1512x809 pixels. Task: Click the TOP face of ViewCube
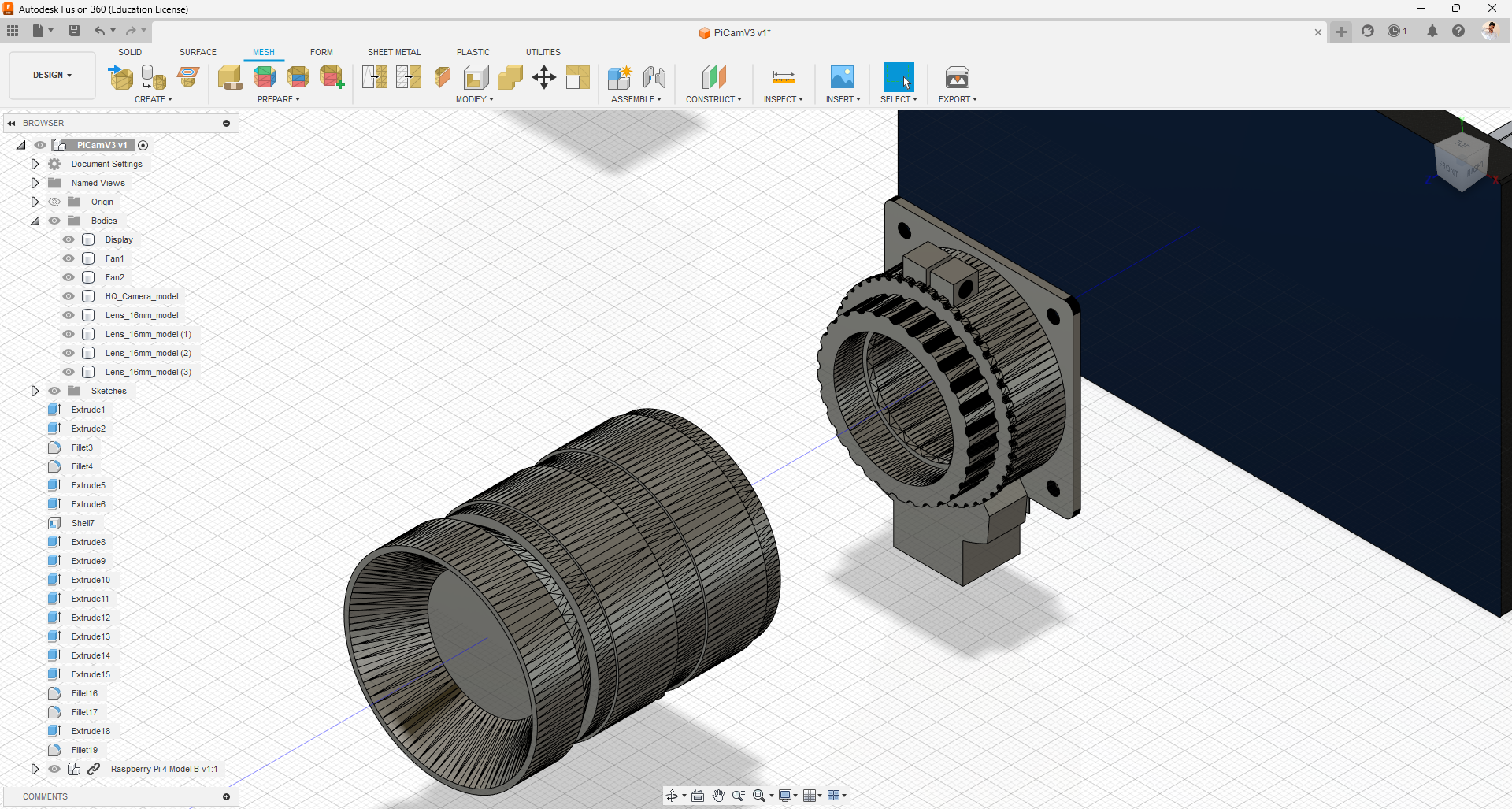coord(1462,145)
